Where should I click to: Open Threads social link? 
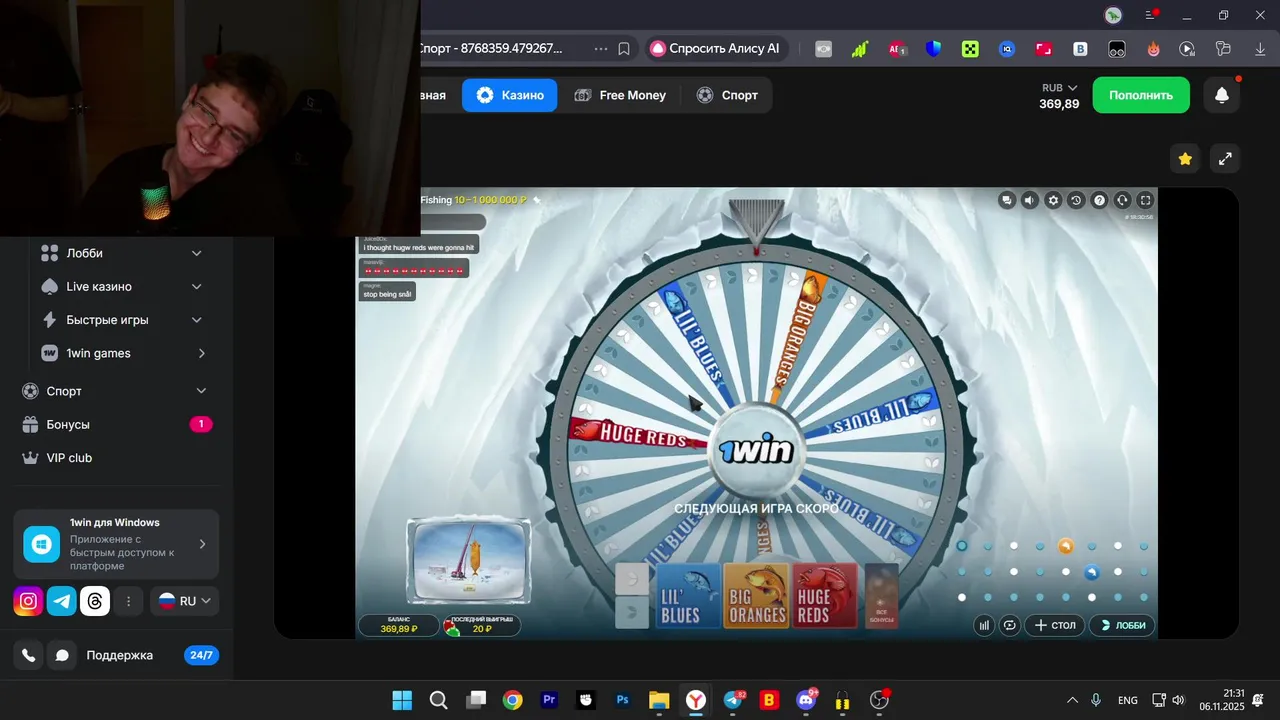[95, 601]
